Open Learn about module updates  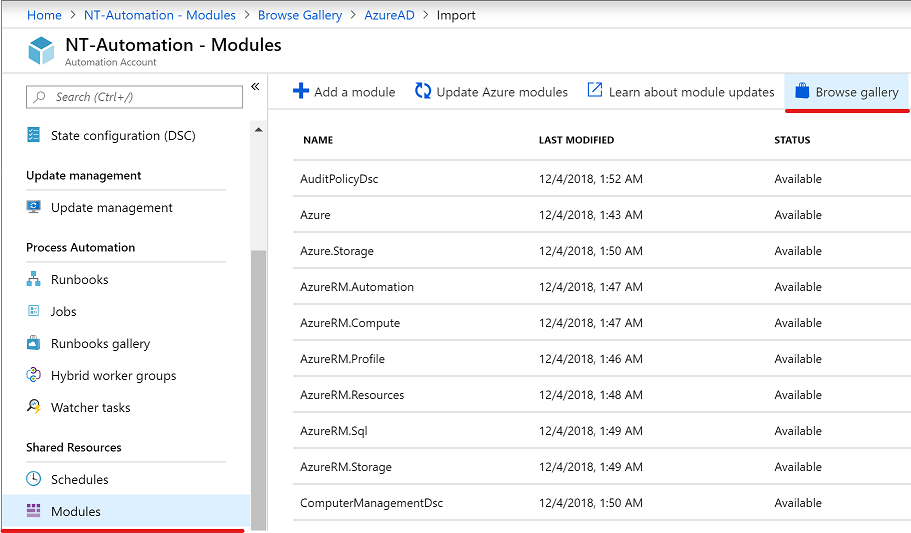point(680,92)
